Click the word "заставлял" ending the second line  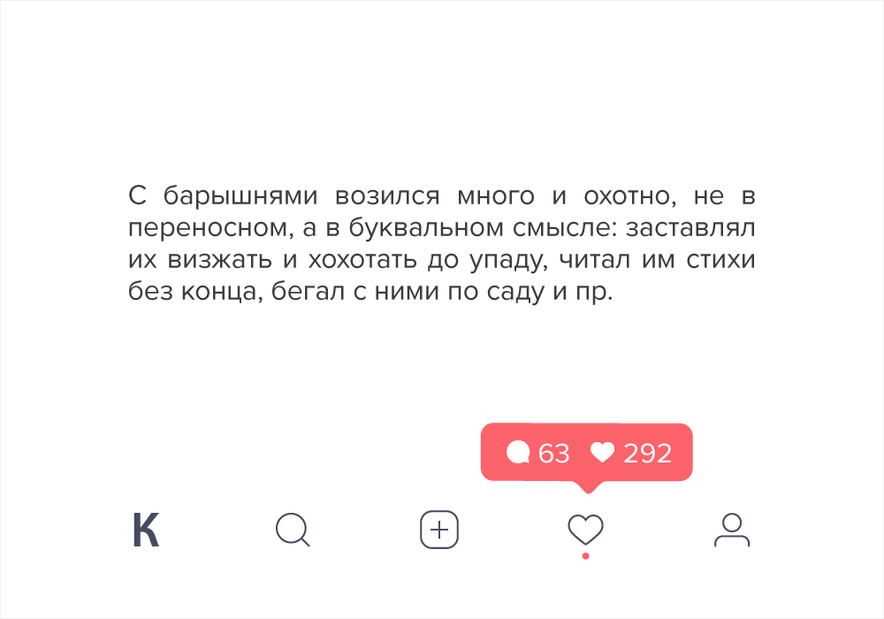pos(691,228)
